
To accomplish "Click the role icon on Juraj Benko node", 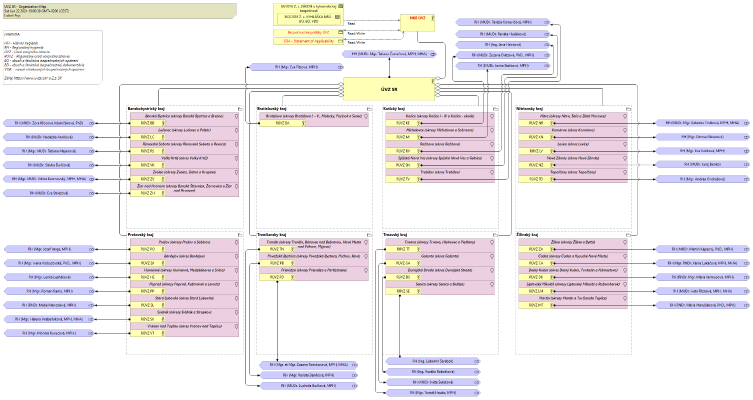I will tap(746, 165).
